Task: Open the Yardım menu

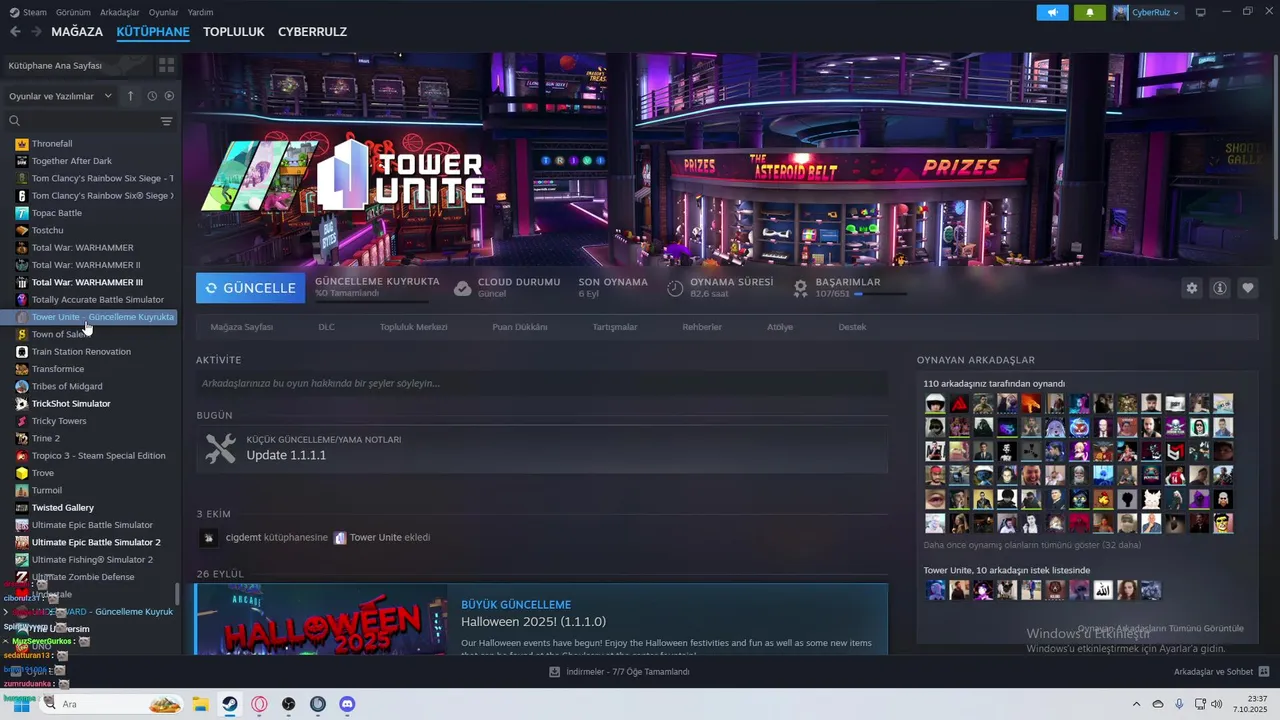Action: point(200,12)
